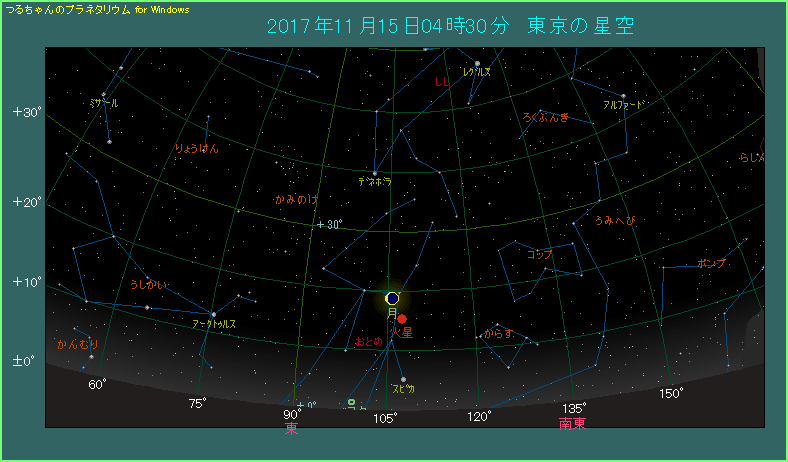Click the crescent Moon icon
This screenshot has width=788, height=462.
(x=392, y=298)
